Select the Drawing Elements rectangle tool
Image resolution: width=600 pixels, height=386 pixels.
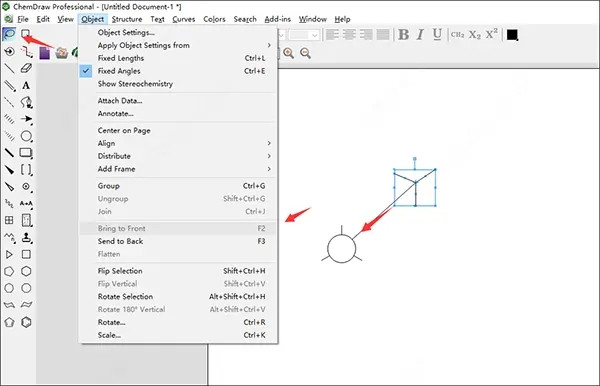click(x=26, y=153)
